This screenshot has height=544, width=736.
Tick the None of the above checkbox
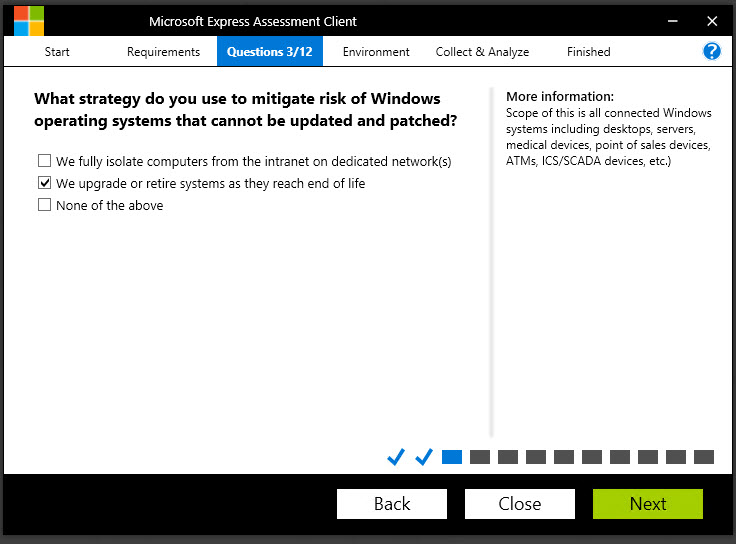pyautogui.click(x=44, y=205)
